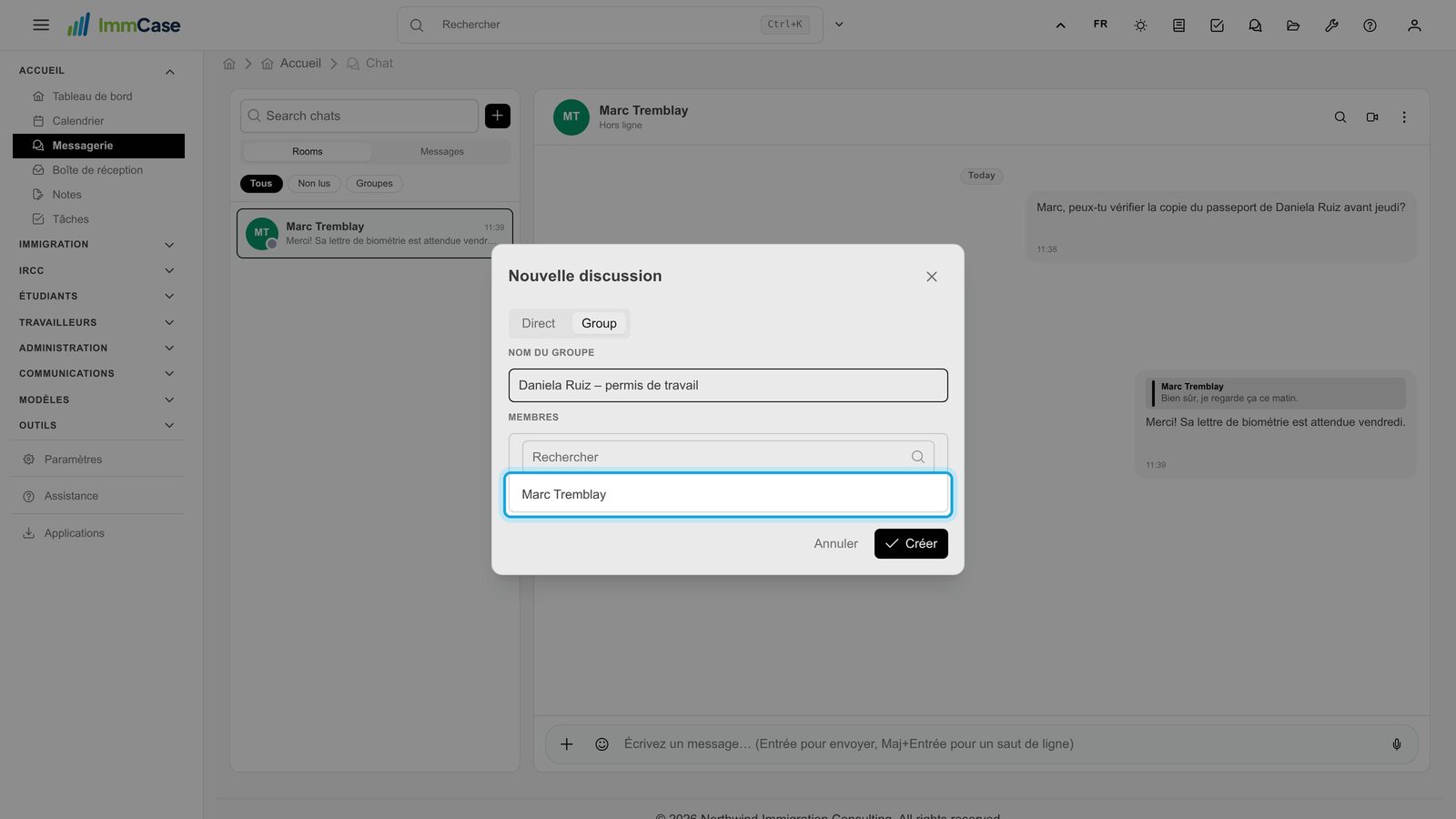Click the members Rechercher field

click(728, 457)
